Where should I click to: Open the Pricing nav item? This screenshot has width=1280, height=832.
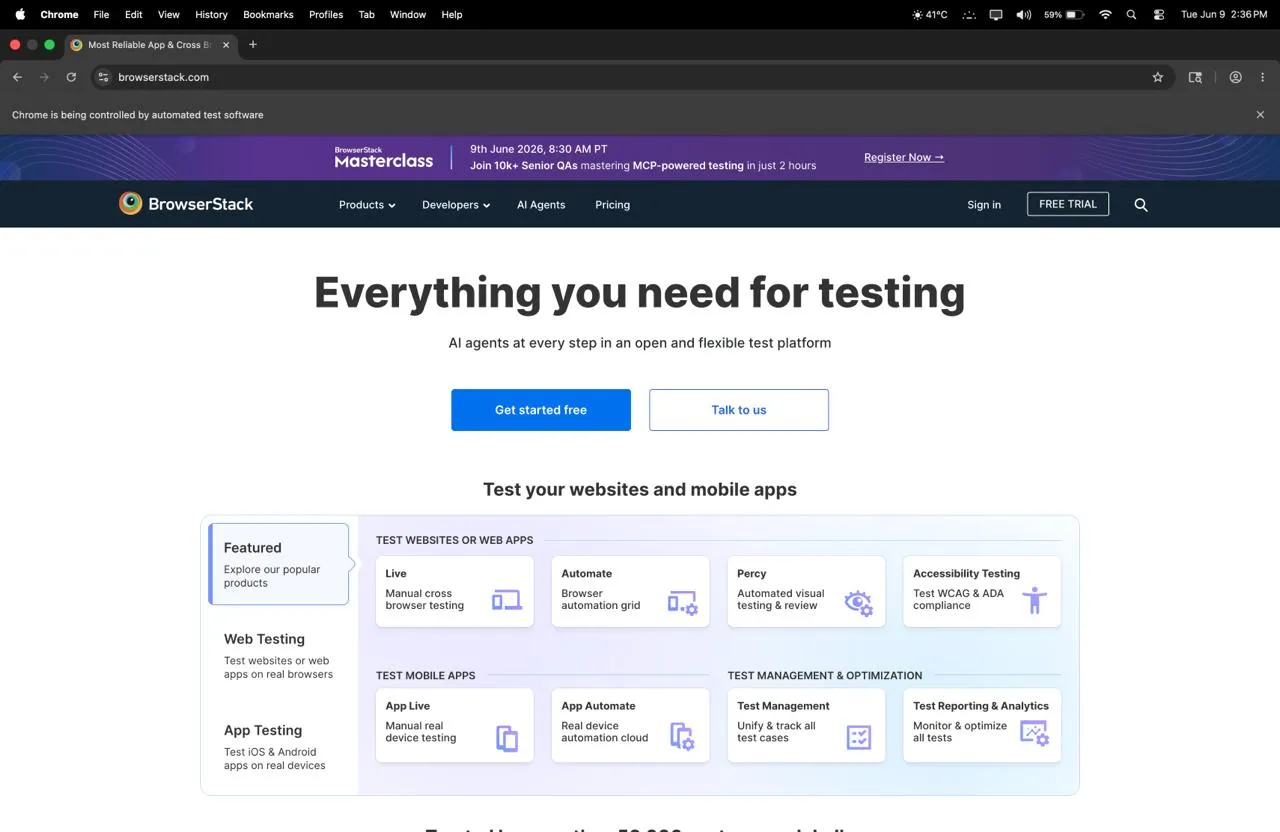point(612,205)
